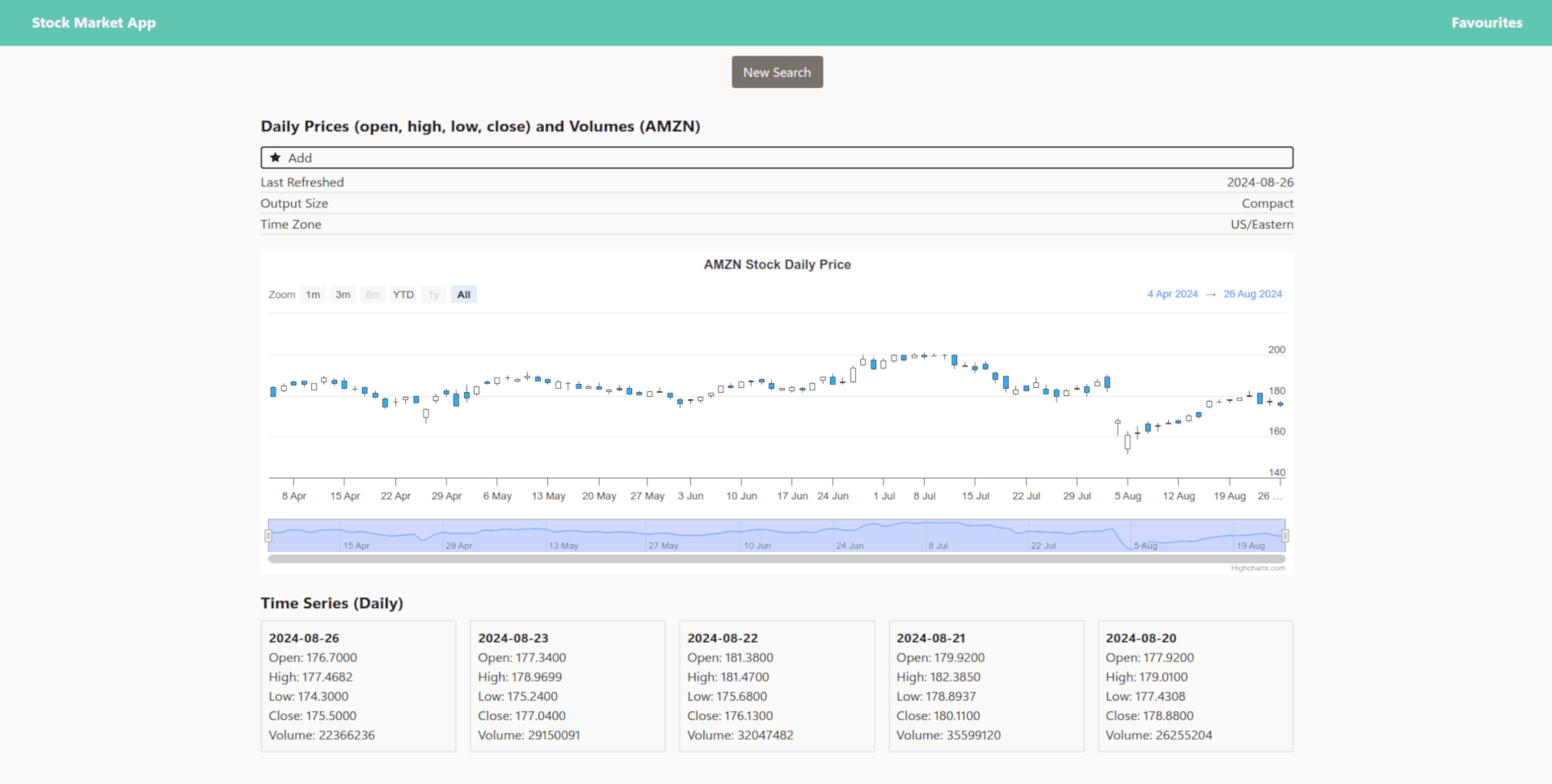Click Open: 181.3800 text

730,657
